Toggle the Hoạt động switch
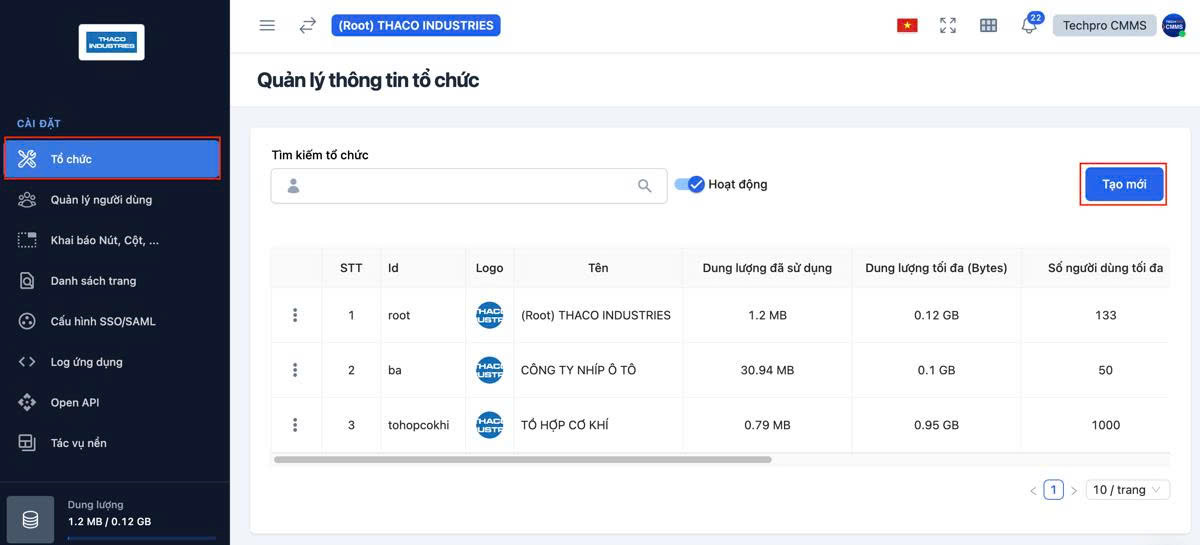 click(x=690, y=184)
